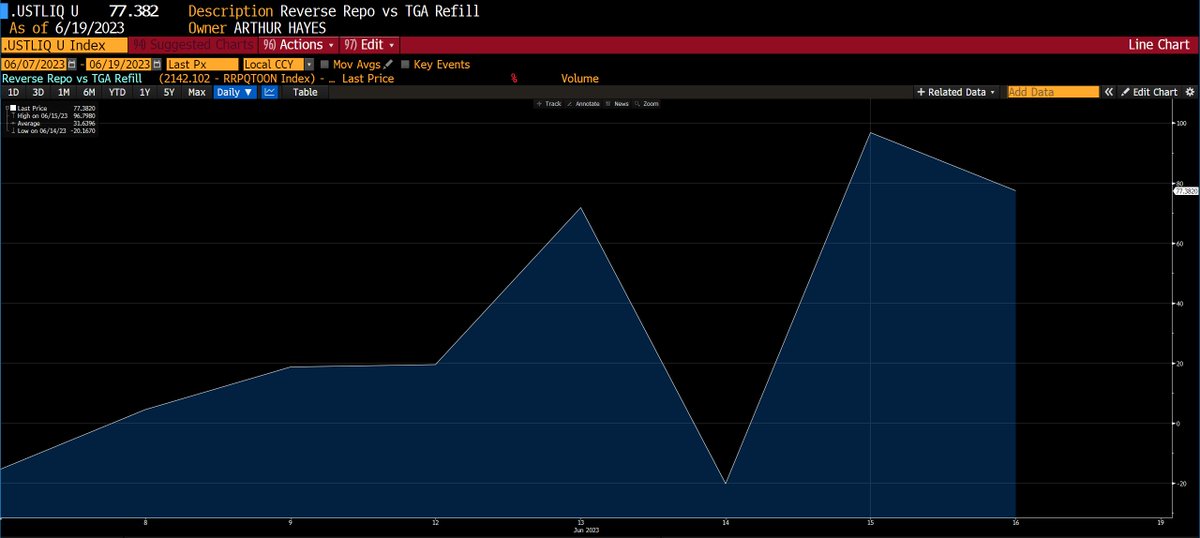Show News on the chart
1200x538 pixels.
pos(618,104)
